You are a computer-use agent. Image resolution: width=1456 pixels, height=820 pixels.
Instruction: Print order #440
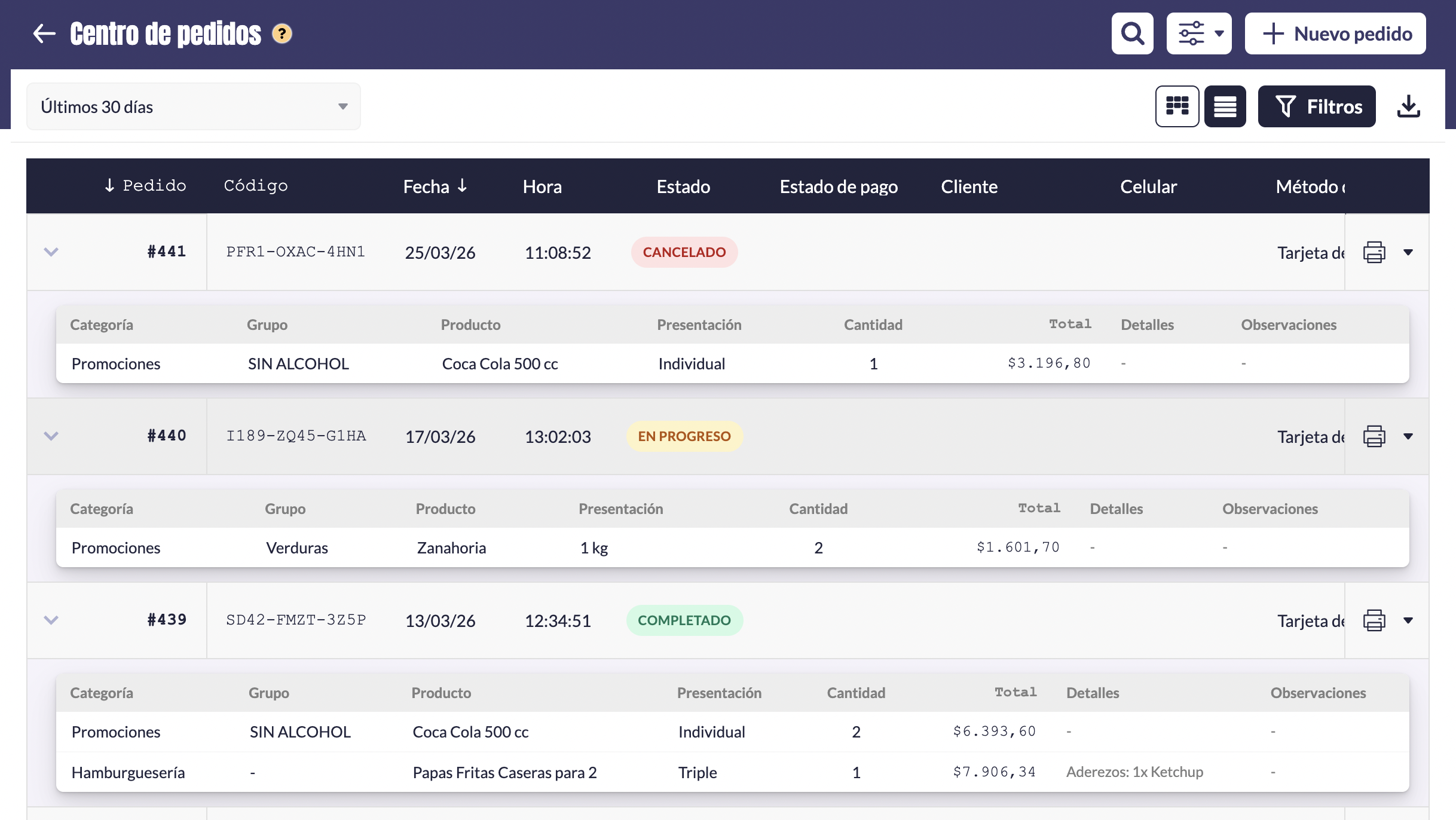pos(1374,436)
